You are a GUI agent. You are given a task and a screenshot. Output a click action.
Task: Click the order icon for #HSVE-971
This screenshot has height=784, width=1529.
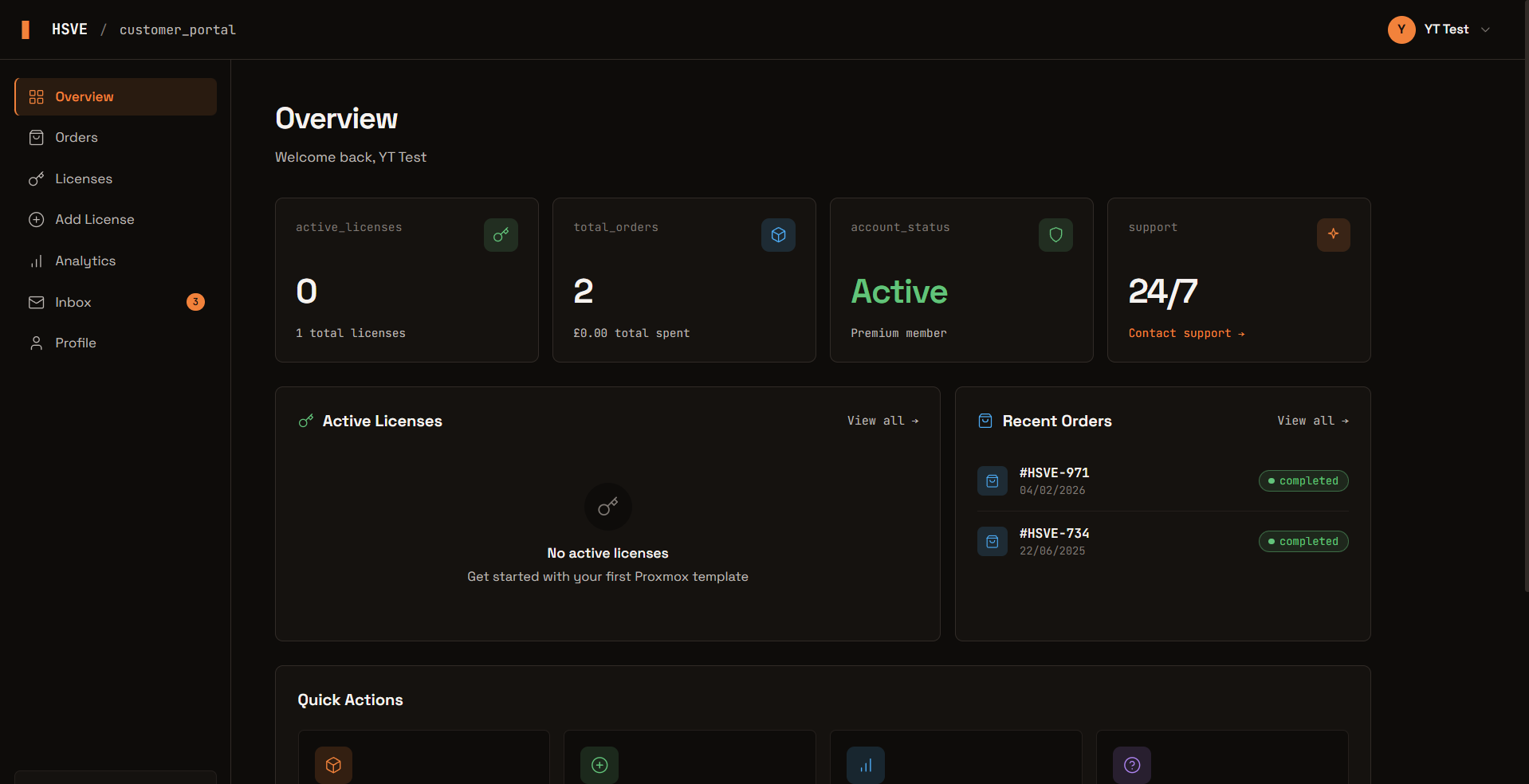click(x=992, y=481)
